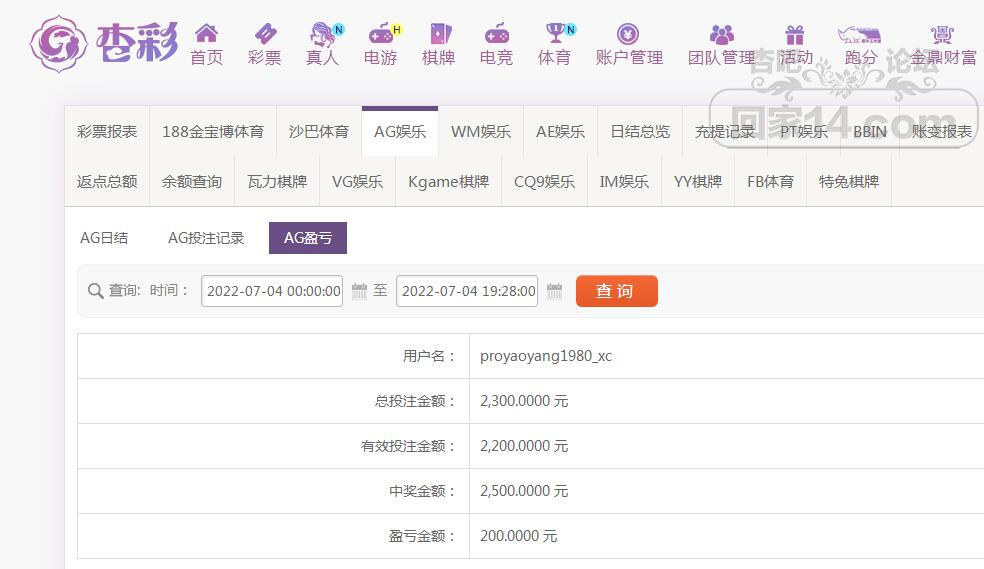984x569 pixels.
Task: Open the 余额查询 tab
Action: (x=192, y=182)
